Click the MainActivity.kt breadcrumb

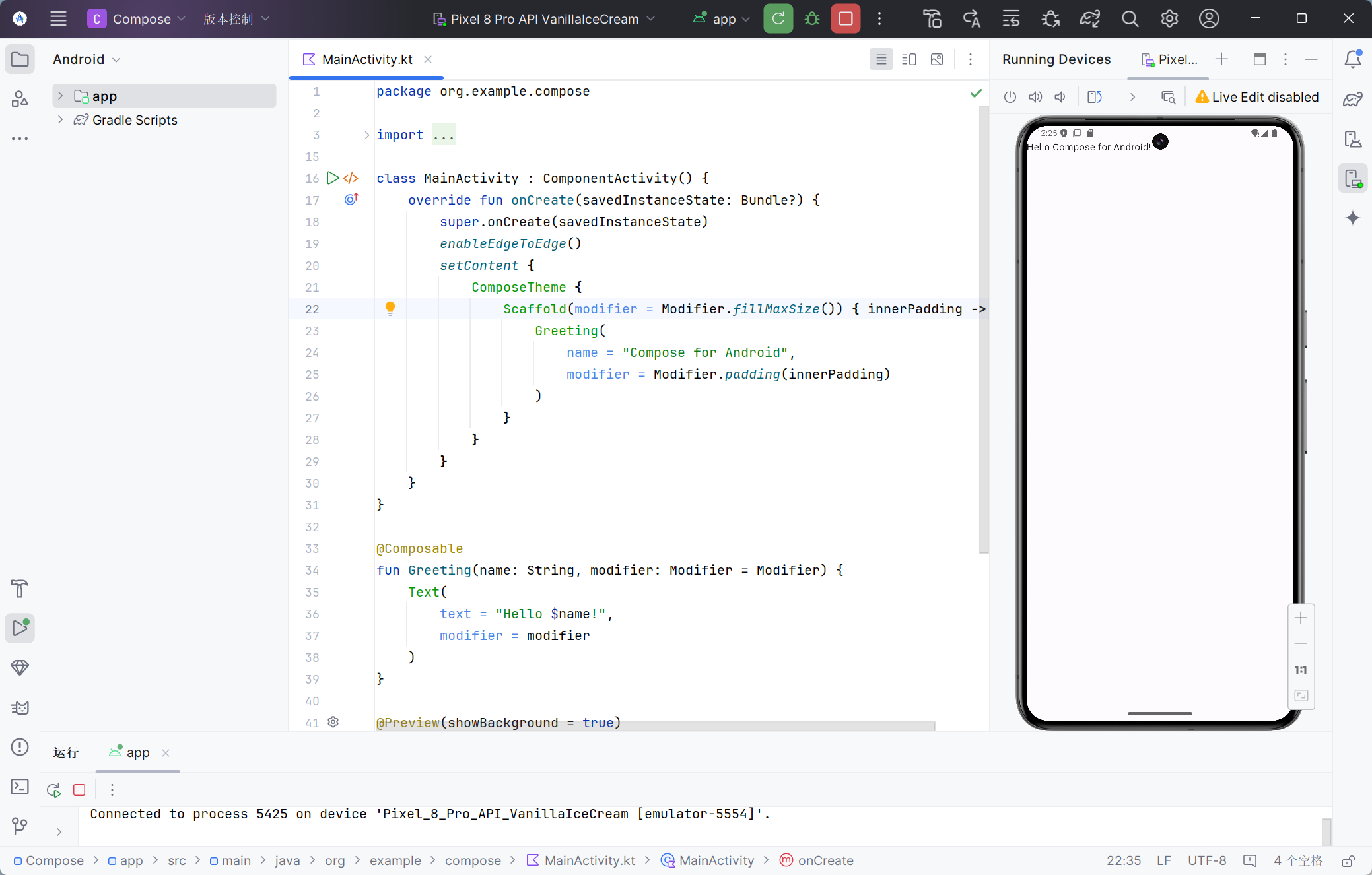pos(581,860)
